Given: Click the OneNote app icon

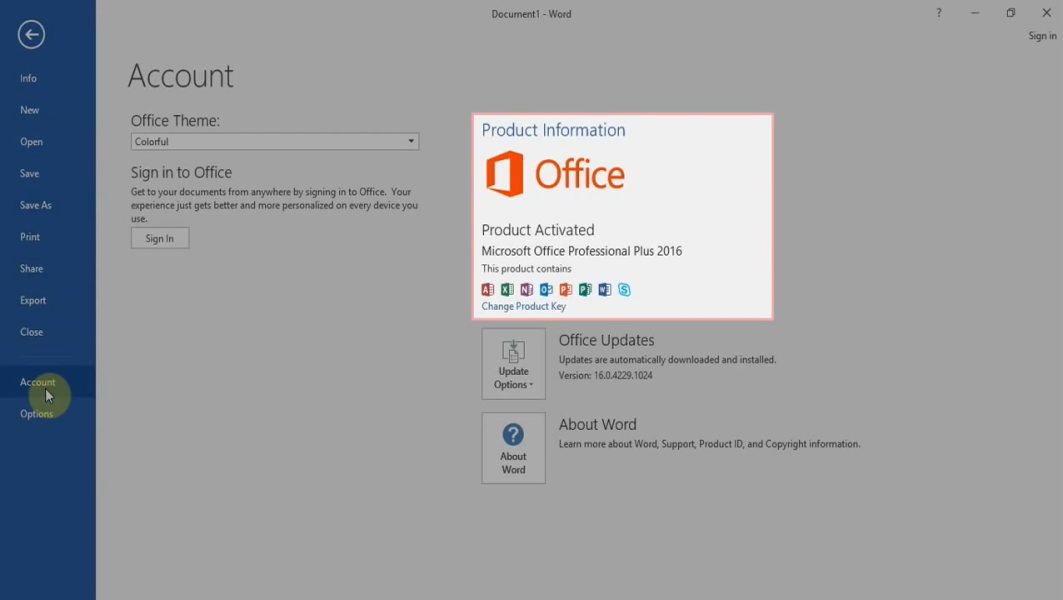Looking at the screenshot, I should pos(527,289).
